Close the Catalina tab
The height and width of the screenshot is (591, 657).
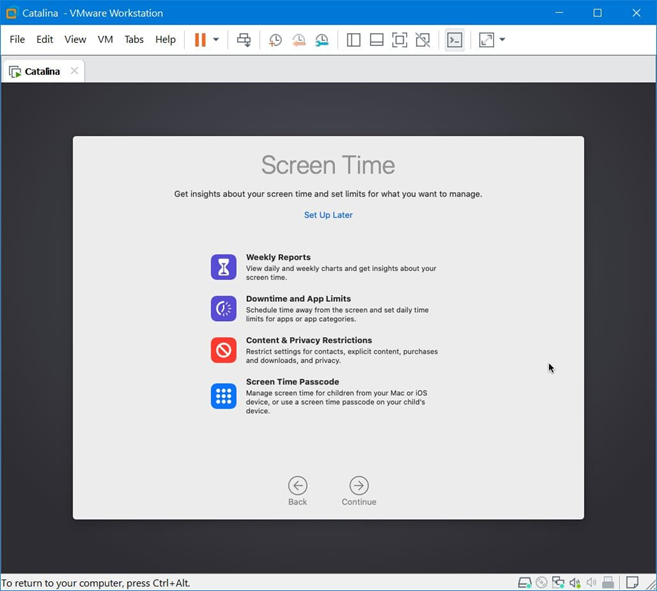tap(74, 71)
